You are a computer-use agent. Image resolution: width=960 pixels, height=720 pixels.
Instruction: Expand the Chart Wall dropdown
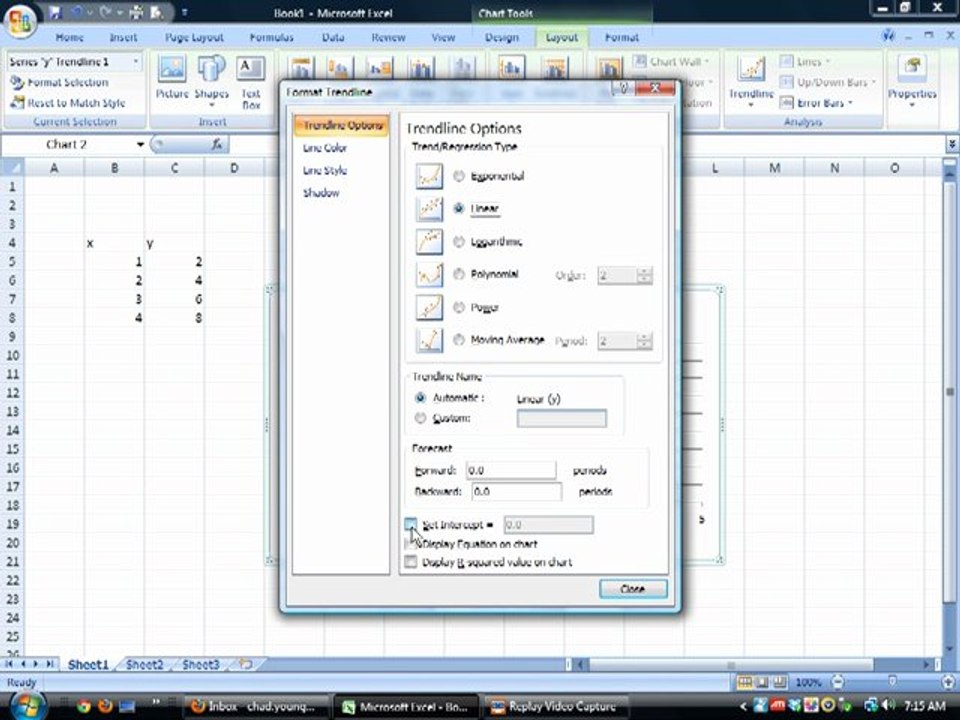(x=707, y=62)
